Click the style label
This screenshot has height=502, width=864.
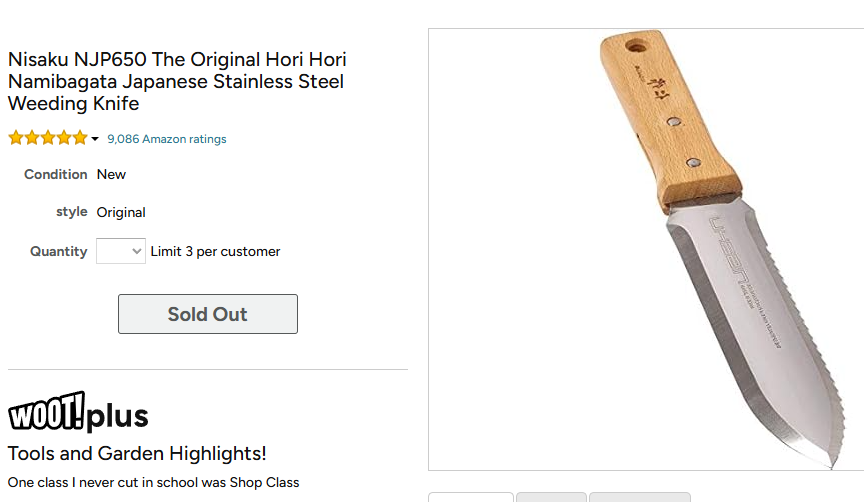(x=72, y=212)
